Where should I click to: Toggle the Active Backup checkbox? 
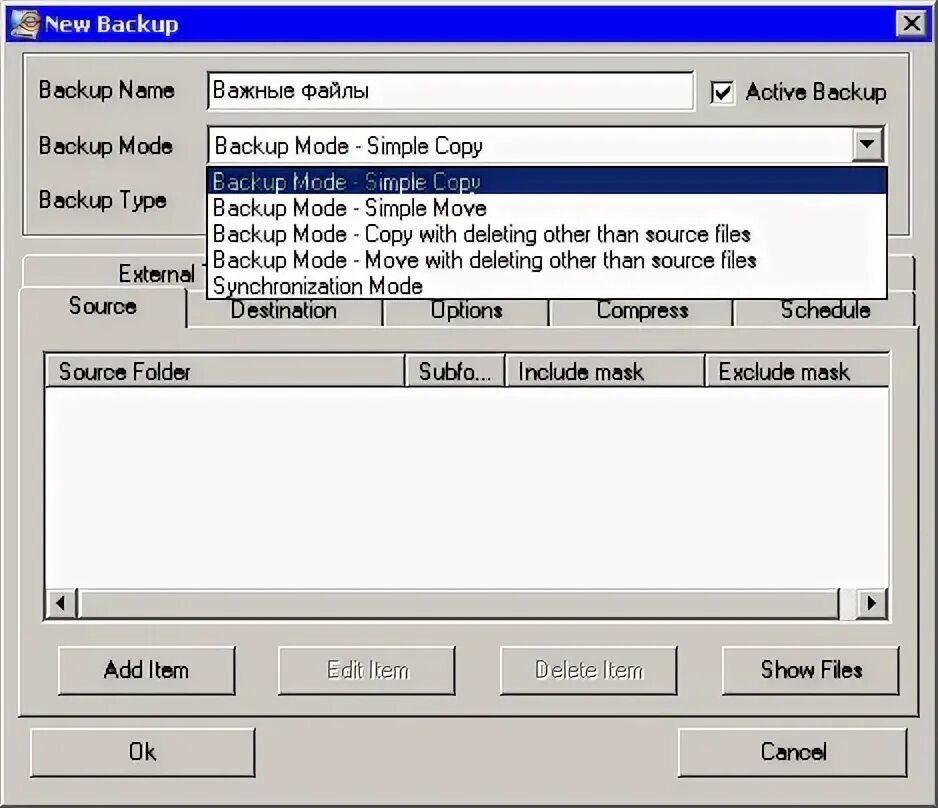722,93
